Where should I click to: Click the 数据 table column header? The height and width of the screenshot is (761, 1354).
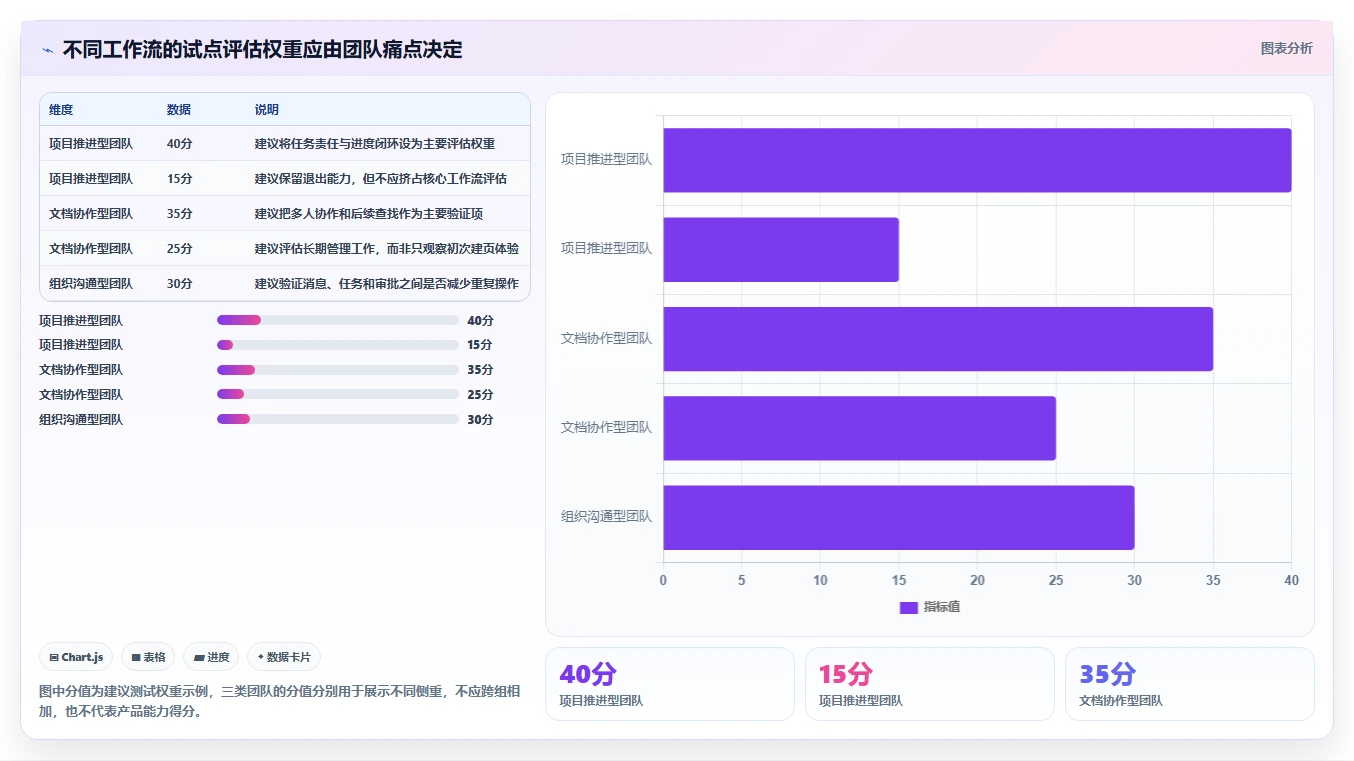point(179,110)
